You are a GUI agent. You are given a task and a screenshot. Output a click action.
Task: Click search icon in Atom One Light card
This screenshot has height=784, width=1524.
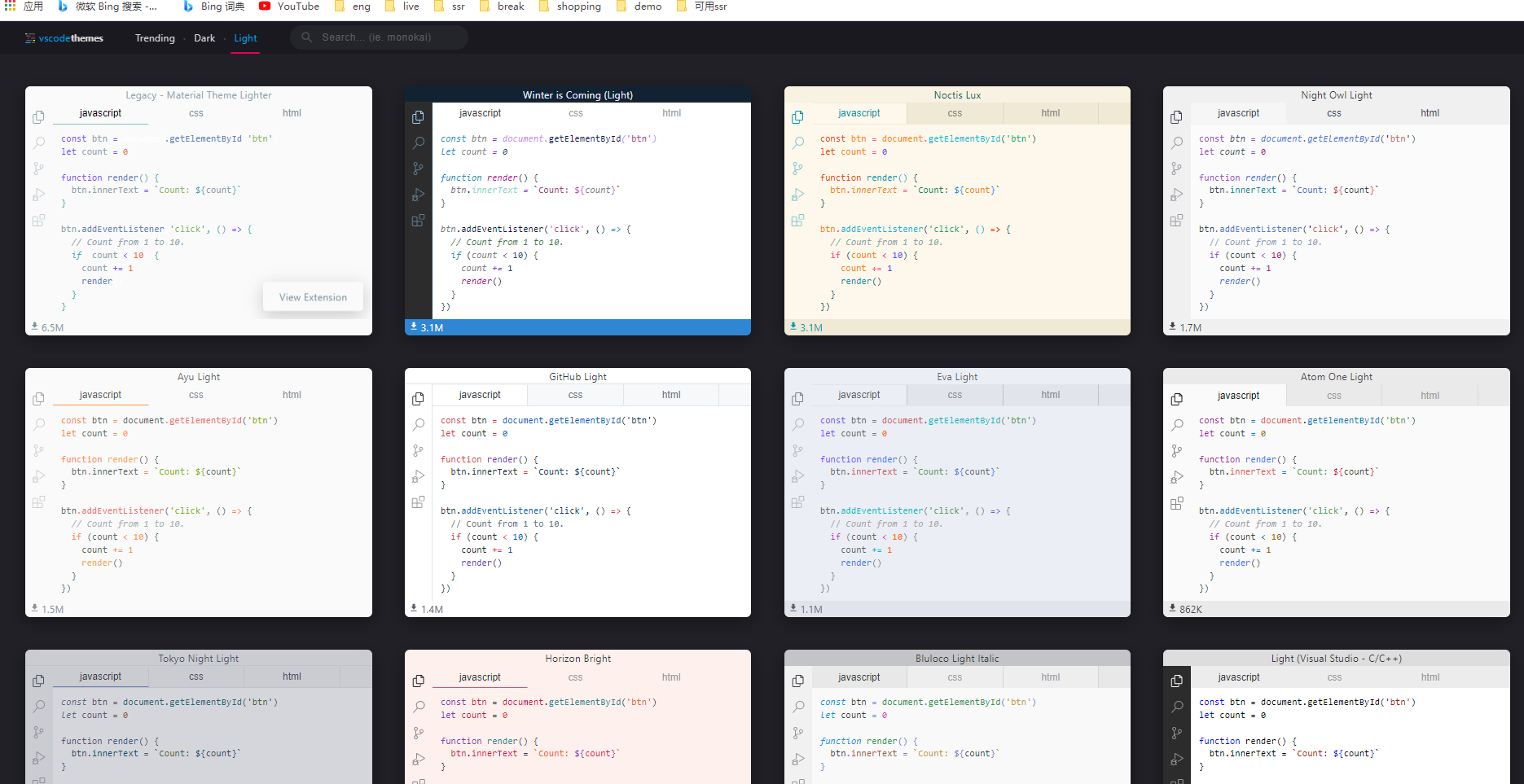[1176, 425]
